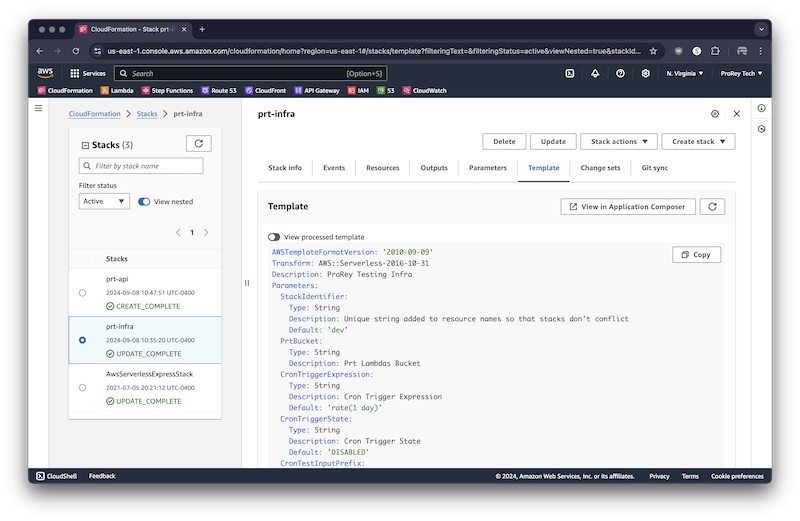800x521 pixels.
Task: Open the Active filter status dropdown
Action: (104, 202)
